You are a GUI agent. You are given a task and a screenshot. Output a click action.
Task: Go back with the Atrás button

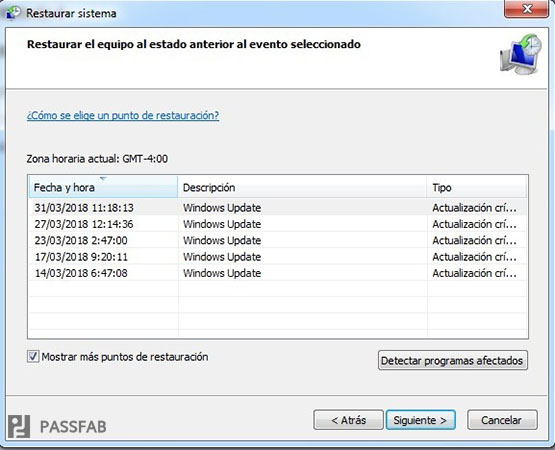point(348,420)
